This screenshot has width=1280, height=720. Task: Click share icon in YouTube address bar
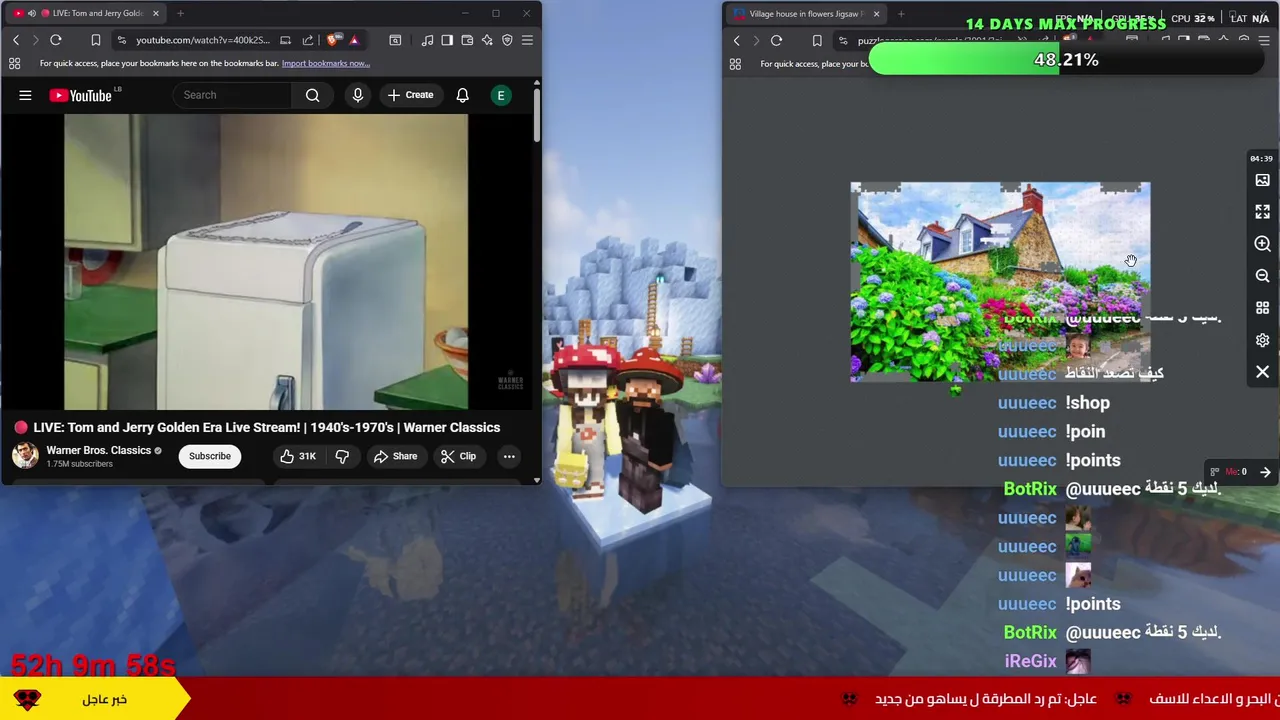point(308,40)
